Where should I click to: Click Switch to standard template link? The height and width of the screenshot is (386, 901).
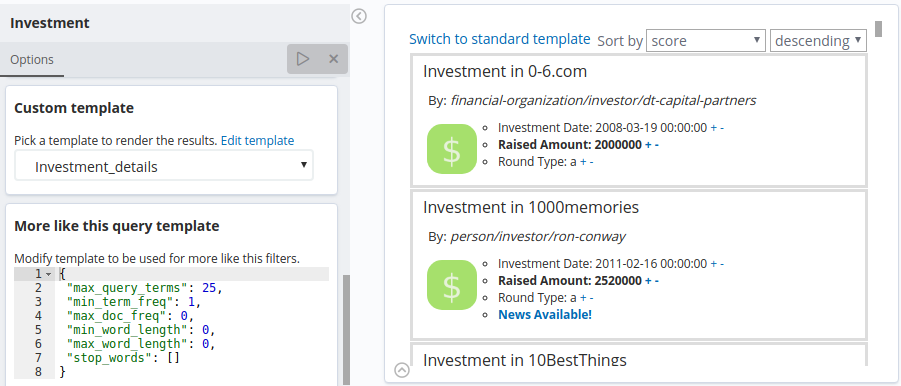point(499,39)
